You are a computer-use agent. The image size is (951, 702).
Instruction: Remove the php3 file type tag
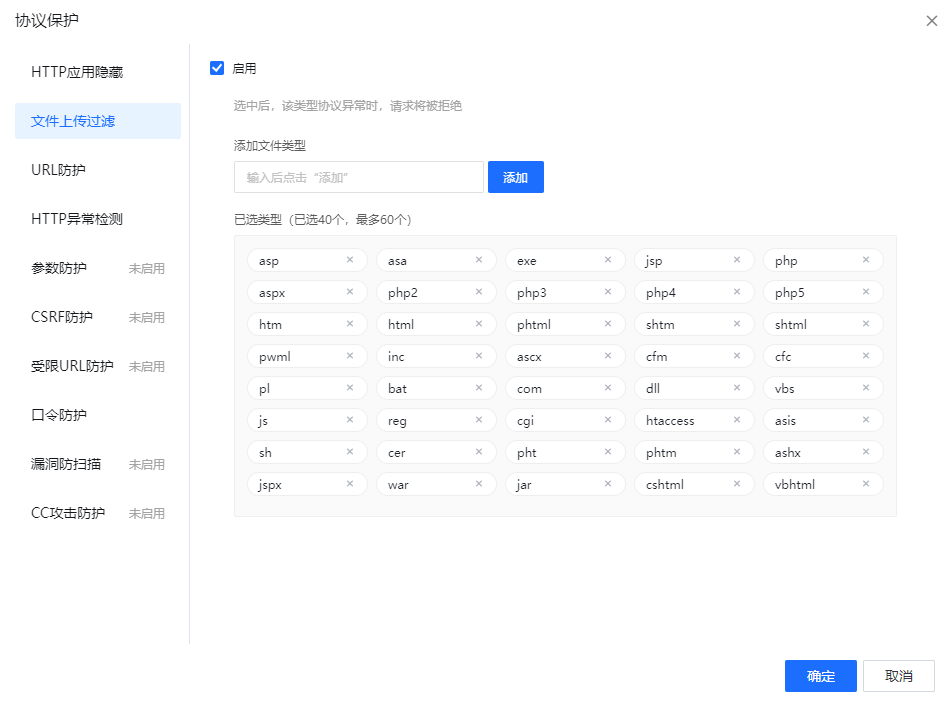pos(608,292)
